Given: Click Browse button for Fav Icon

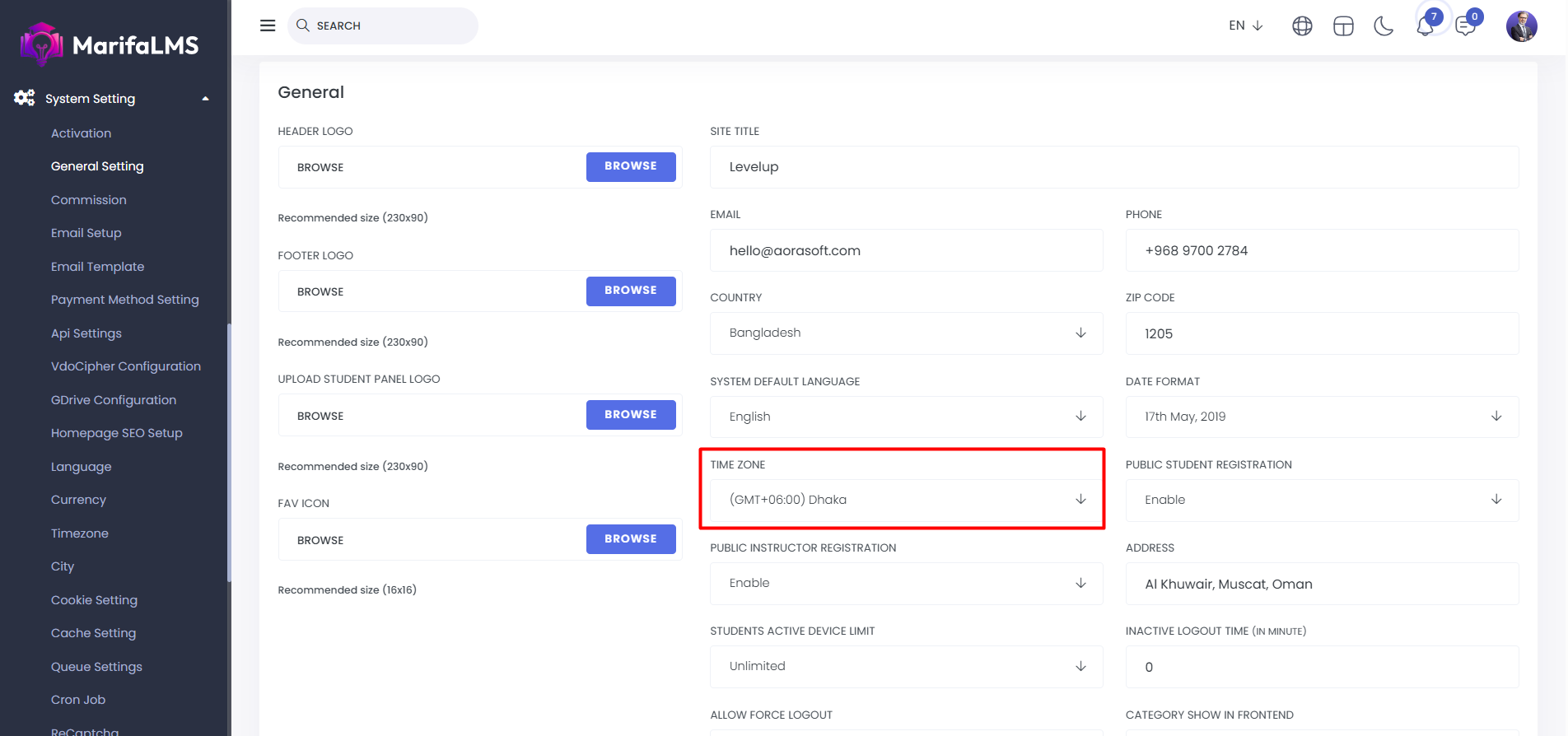Looking at the screenshot, I should 631,539.
